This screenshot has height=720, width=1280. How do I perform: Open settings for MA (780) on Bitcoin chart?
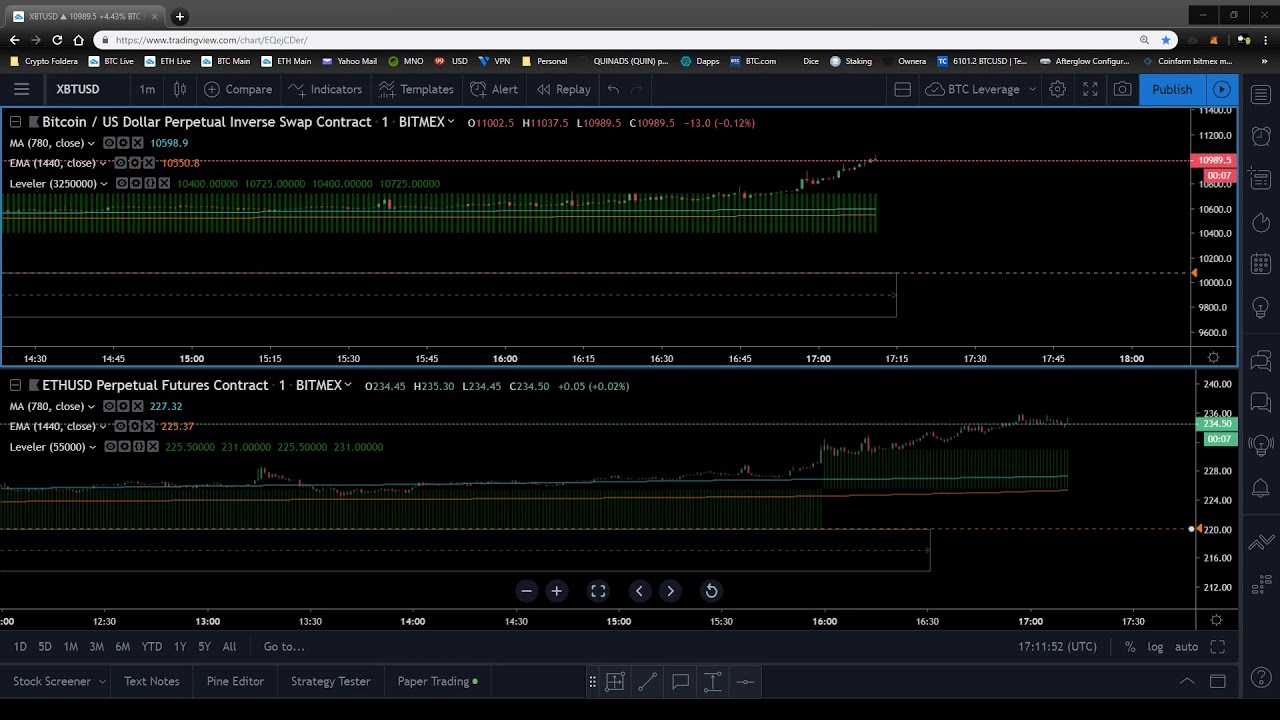click(x=123, y=143)
